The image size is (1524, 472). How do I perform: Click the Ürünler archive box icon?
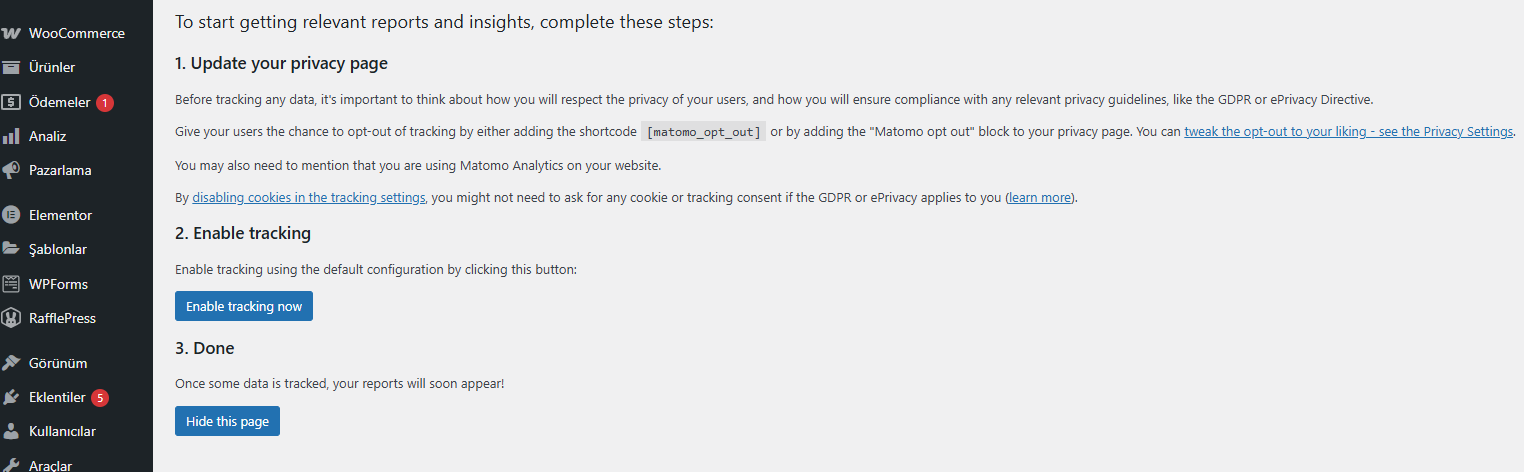[11, 67]
